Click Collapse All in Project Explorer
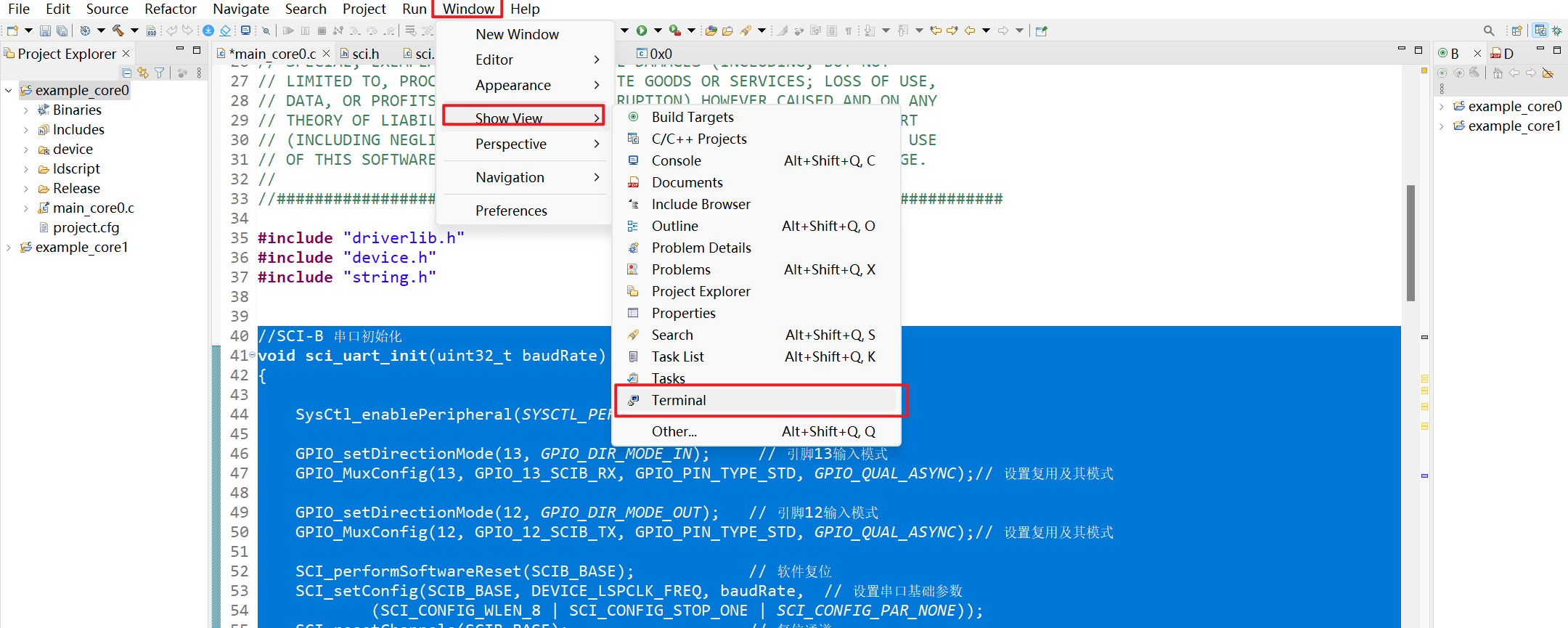Image resolution: width=1568 pixels, height=628 pixels. pos(127,73)
